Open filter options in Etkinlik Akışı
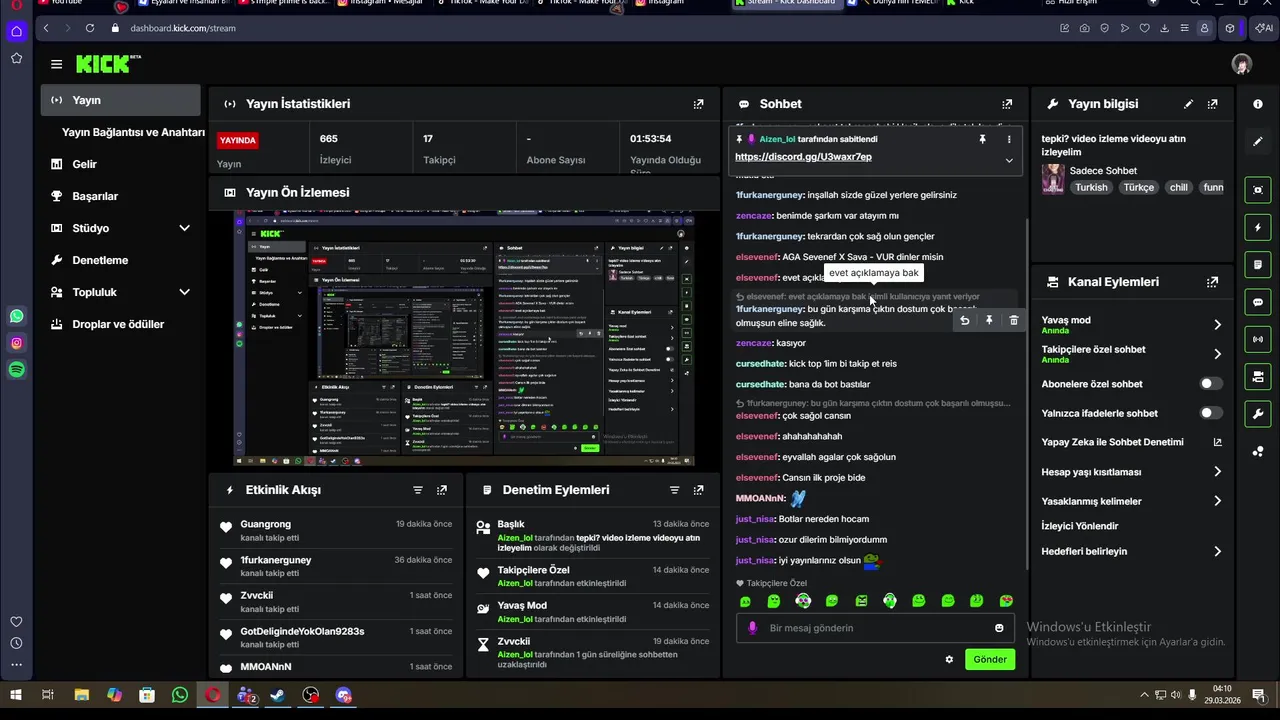1280x720 pixels. pos(418,490)
